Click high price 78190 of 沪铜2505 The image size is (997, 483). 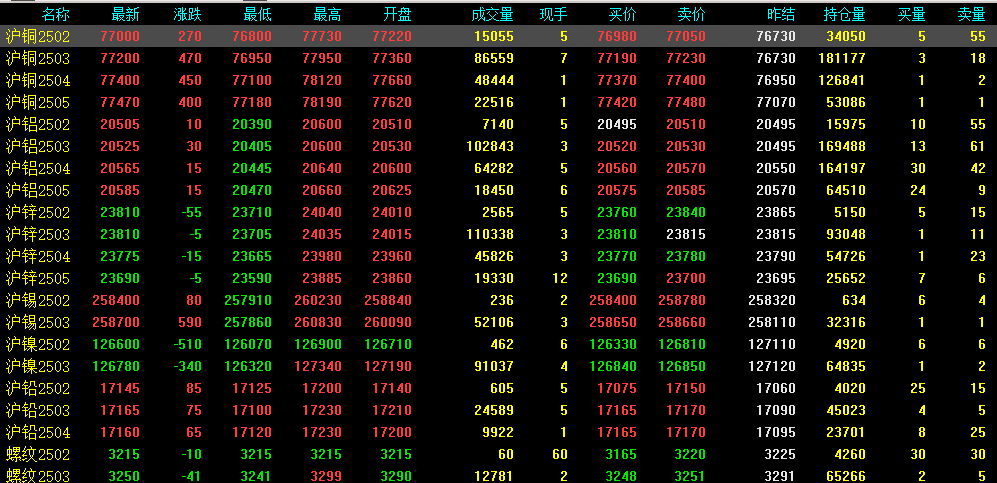(x=322, y=102)
